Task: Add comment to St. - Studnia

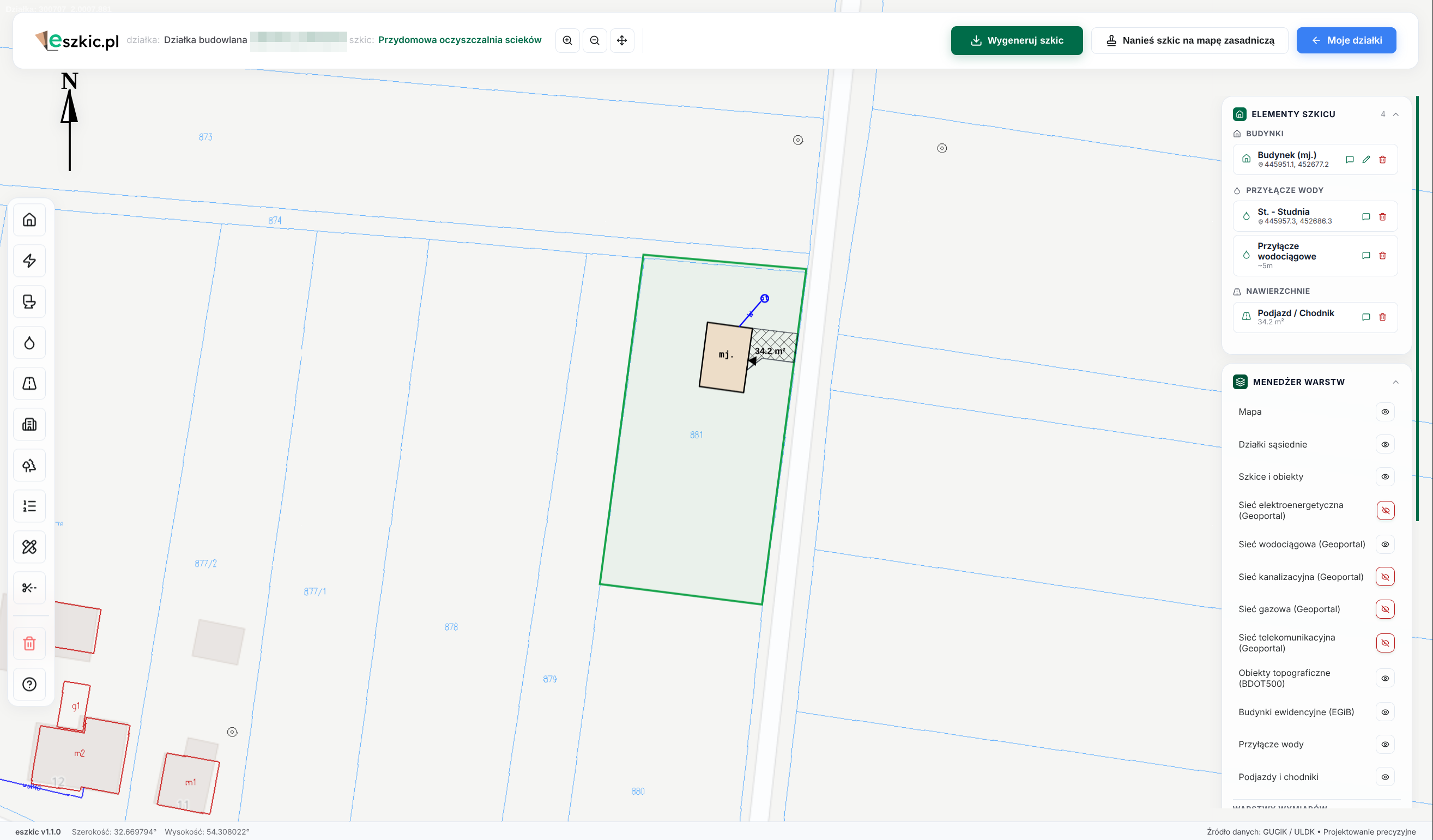Action: 1366,217
